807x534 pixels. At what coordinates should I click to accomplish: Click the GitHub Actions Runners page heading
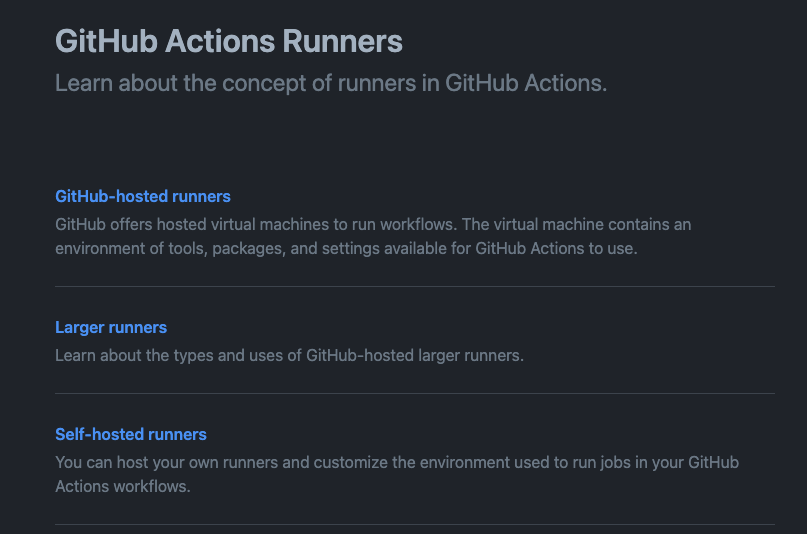[229, 42]
